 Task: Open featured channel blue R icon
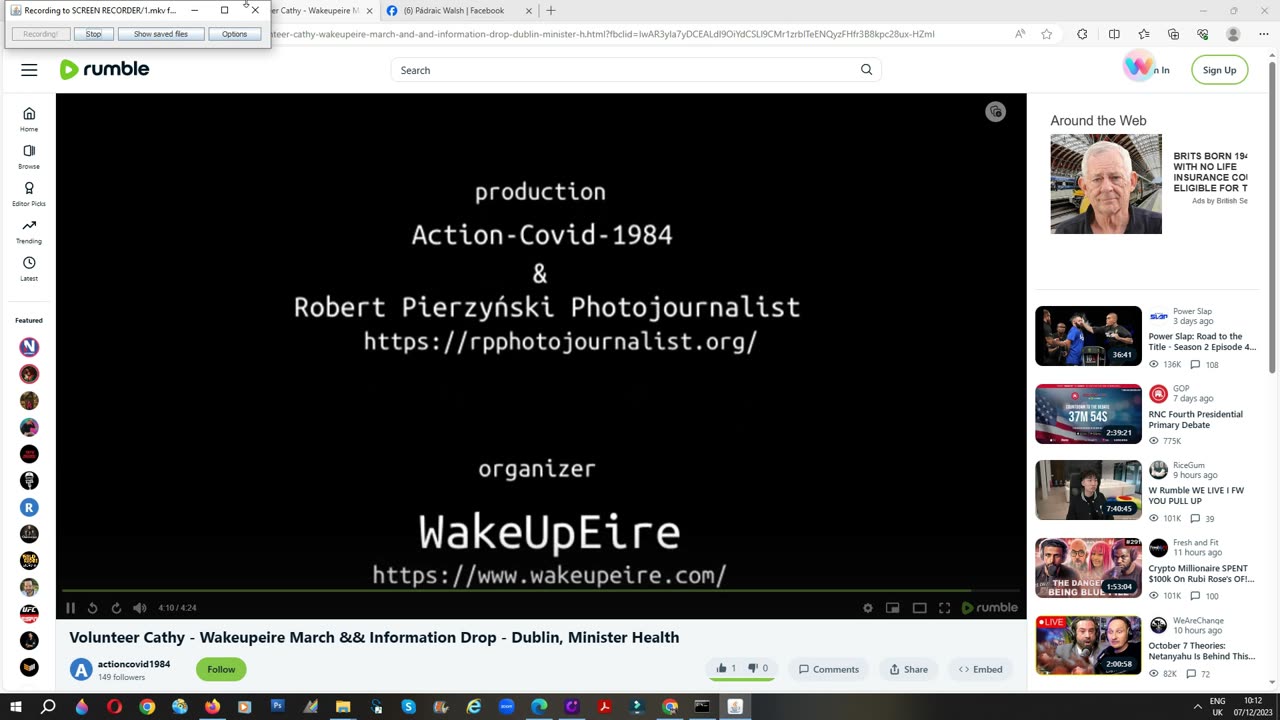[x=29, y=507]
